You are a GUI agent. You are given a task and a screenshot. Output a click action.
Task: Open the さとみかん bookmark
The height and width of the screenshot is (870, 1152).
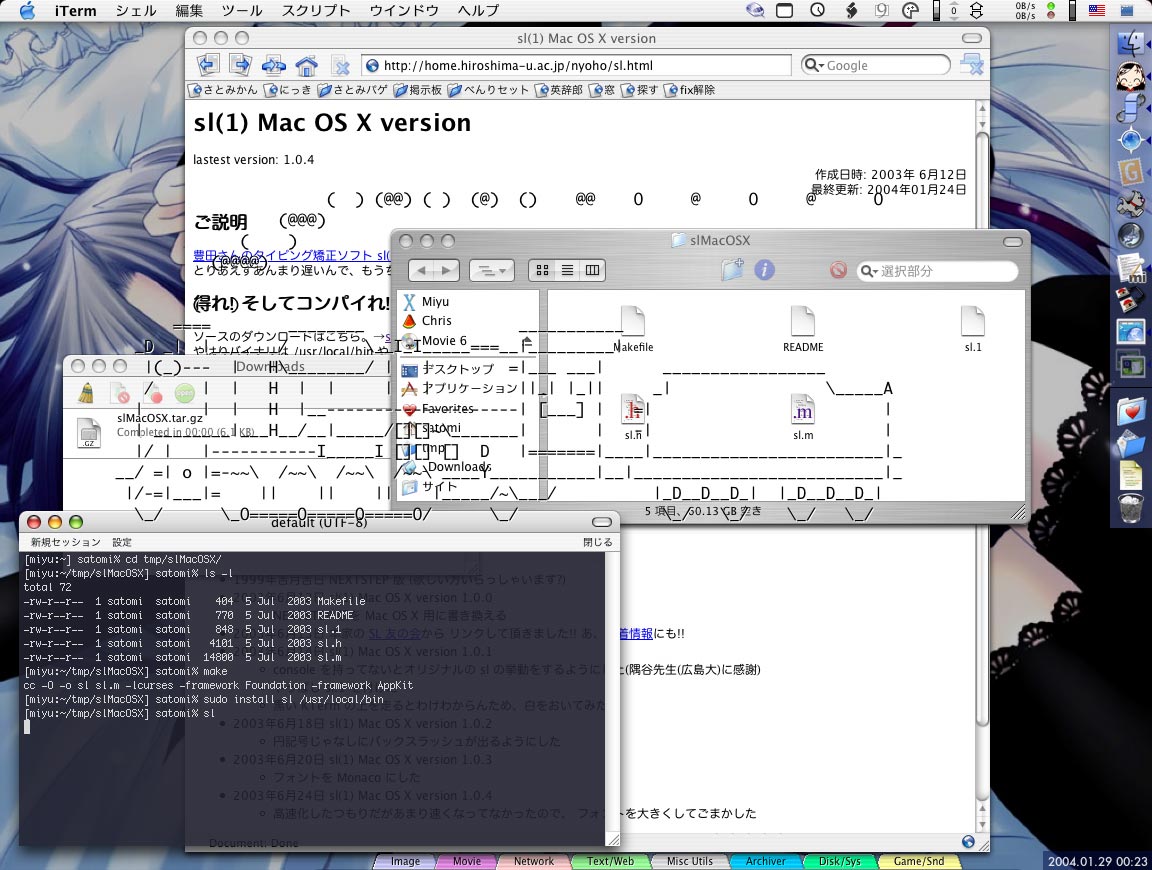tap(223, 90)
